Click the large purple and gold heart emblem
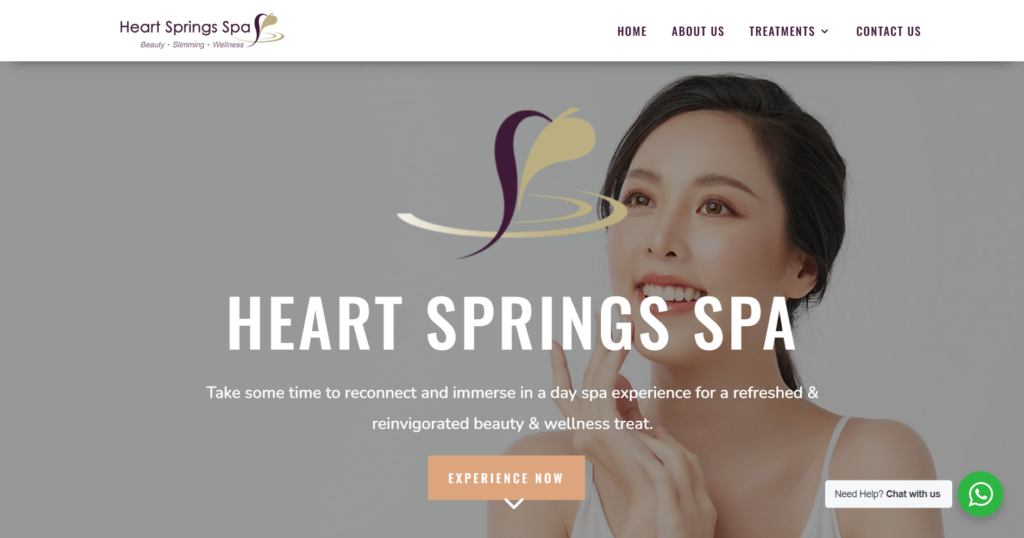Image resolution: width=1024 pixels, height=538 pixels. 513,183
